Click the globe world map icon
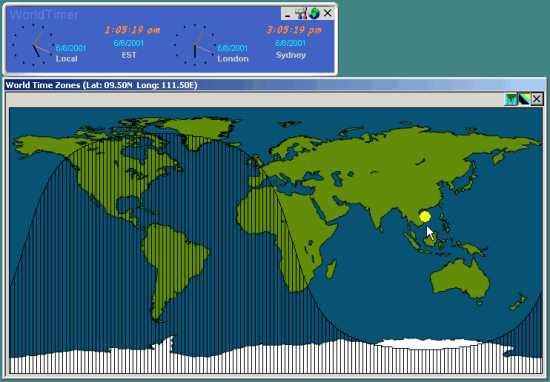Screen dimensions: 550x382 point(314,13)
